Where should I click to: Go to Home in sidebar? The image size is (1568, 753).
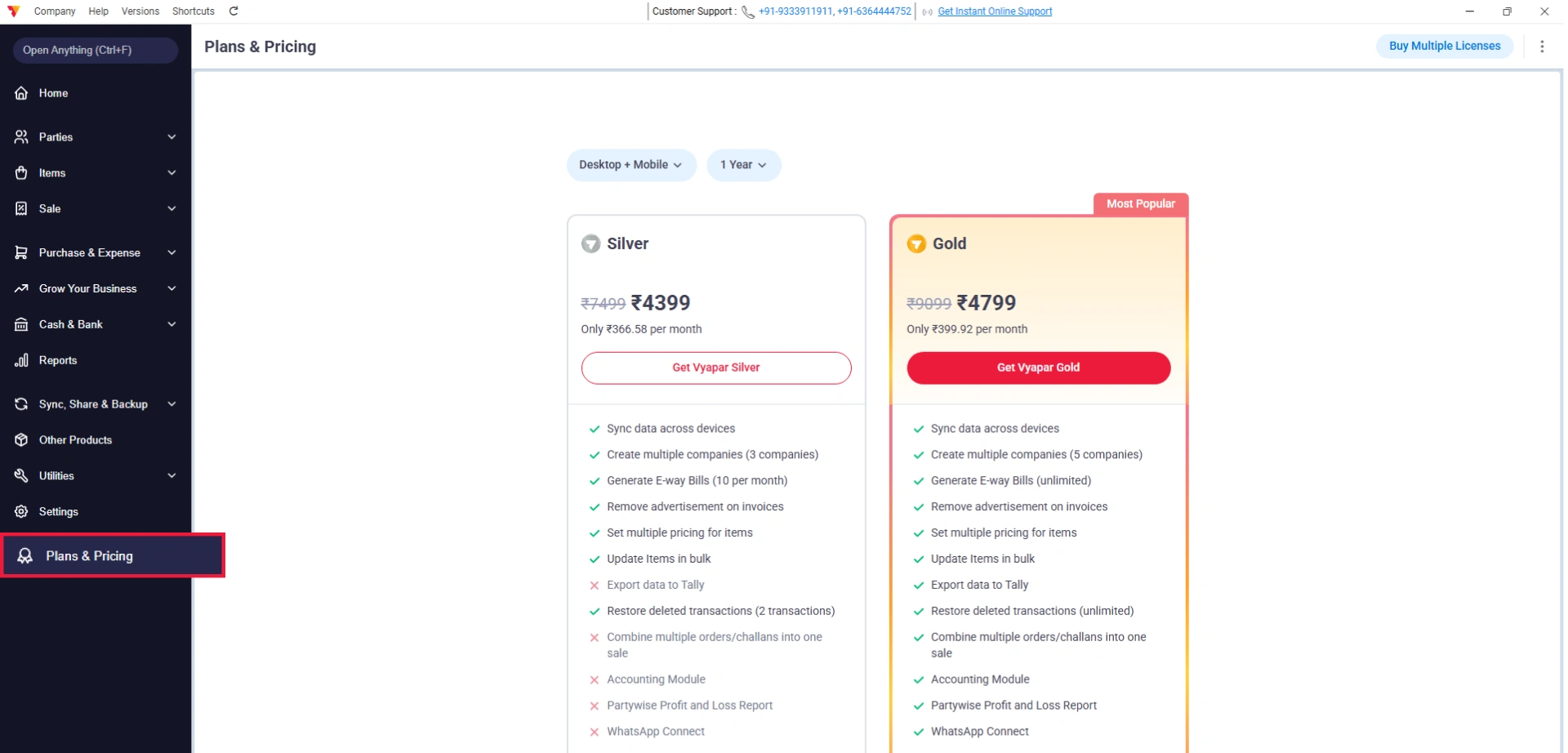96,93
